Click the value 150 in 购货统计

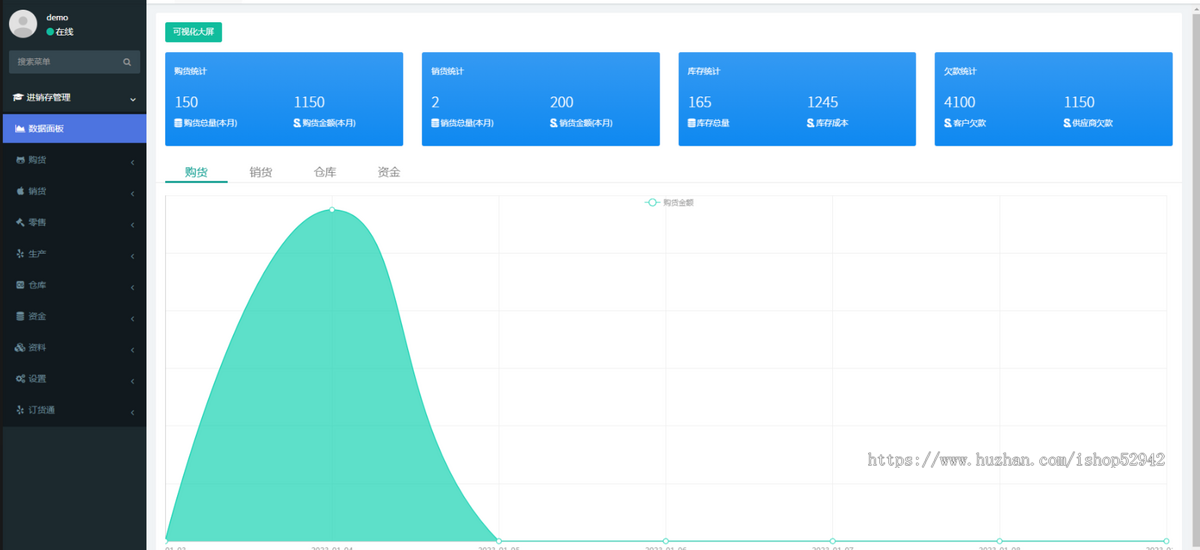186,102
